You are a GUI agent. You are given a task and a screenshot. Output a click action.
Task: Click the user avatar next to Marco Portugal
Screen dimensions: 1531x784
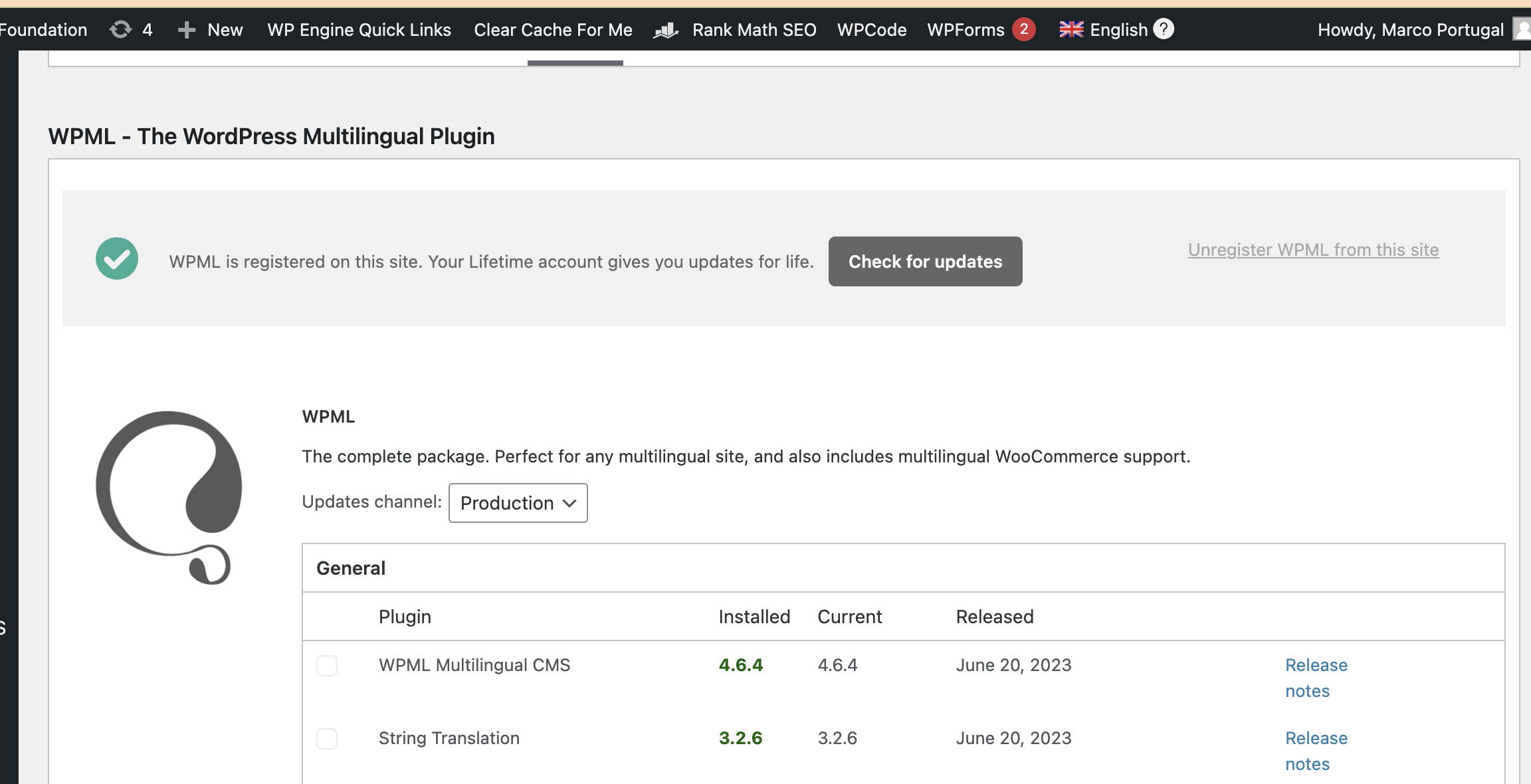pos(1522,29)
